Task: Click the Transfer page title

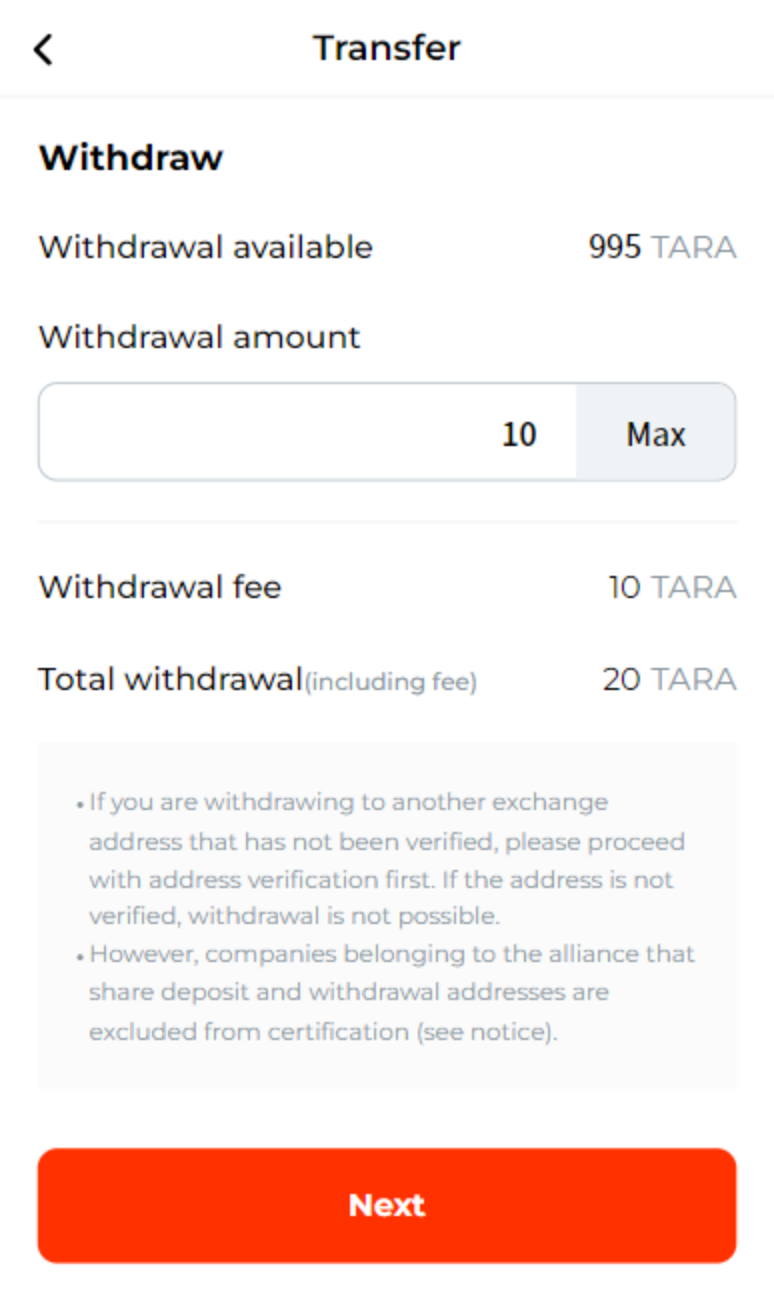Action: click(387, 48)
